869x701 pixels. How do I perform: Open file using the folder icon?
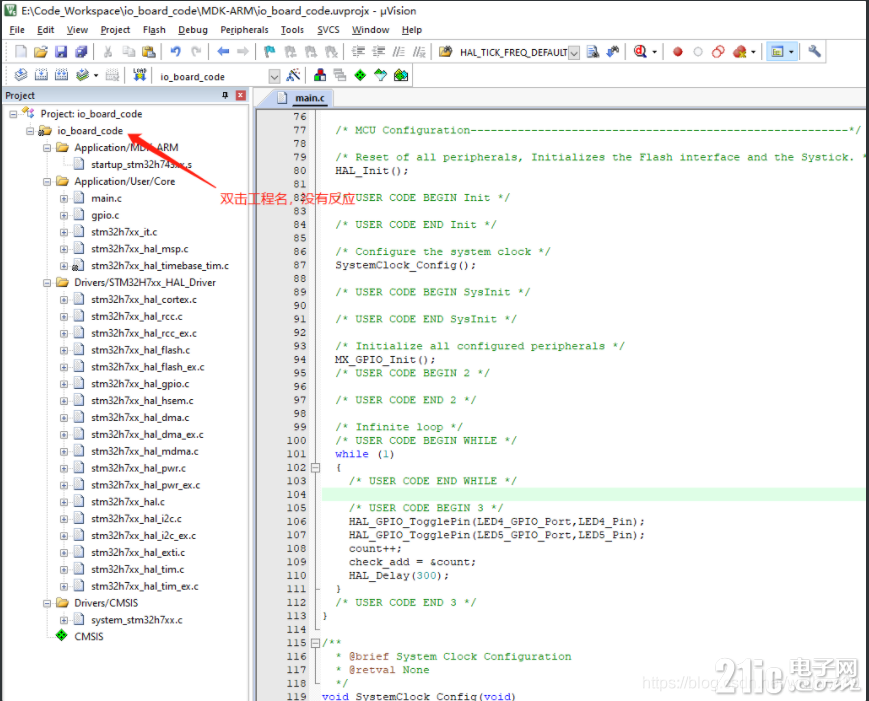coord(40,52)
